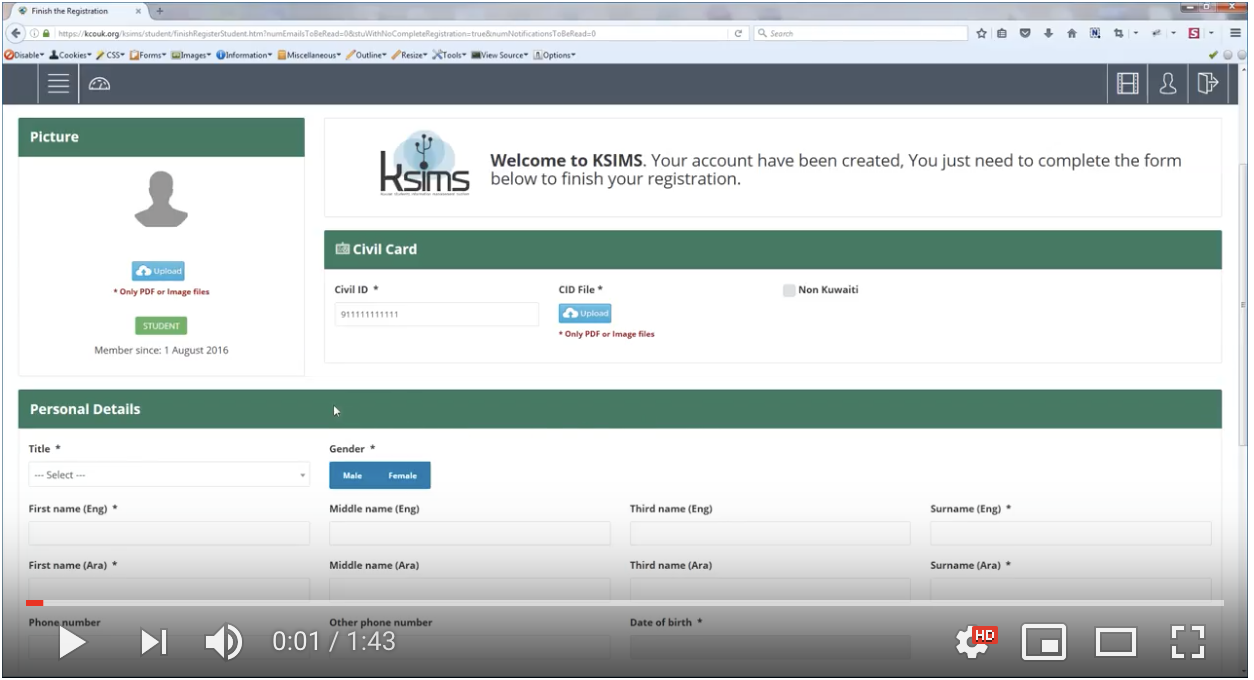The image size is (1254, 680).
Task: Enter fullscreen video mode
Action: 1188,642
